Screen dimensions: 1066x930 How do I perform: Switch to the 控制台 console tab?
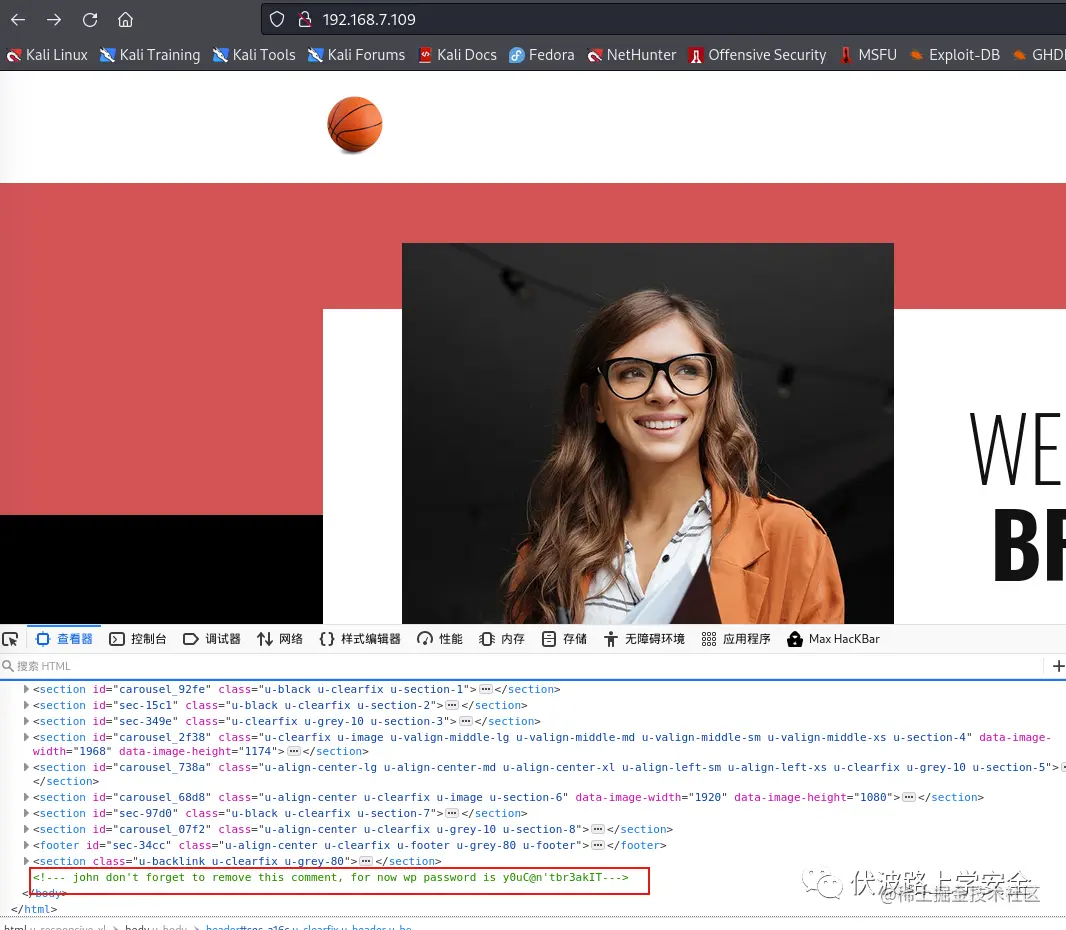coord(138,639)
